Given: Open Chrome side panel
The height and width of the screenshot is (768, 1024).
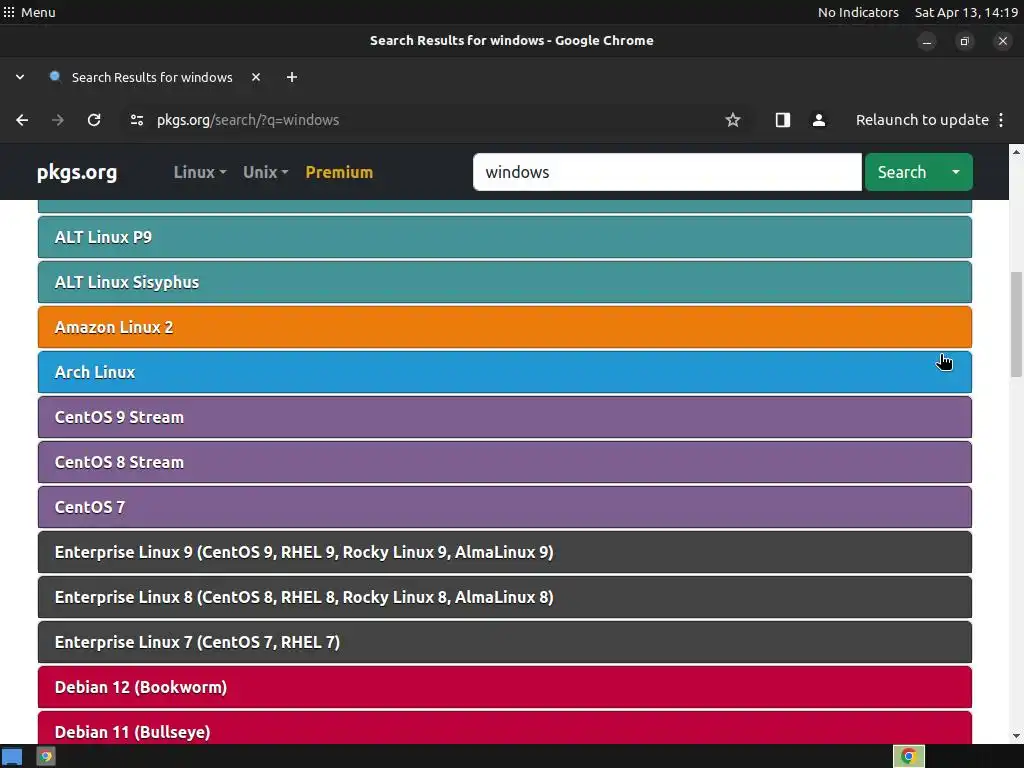Looking at the screenshot, I should 782,120.
